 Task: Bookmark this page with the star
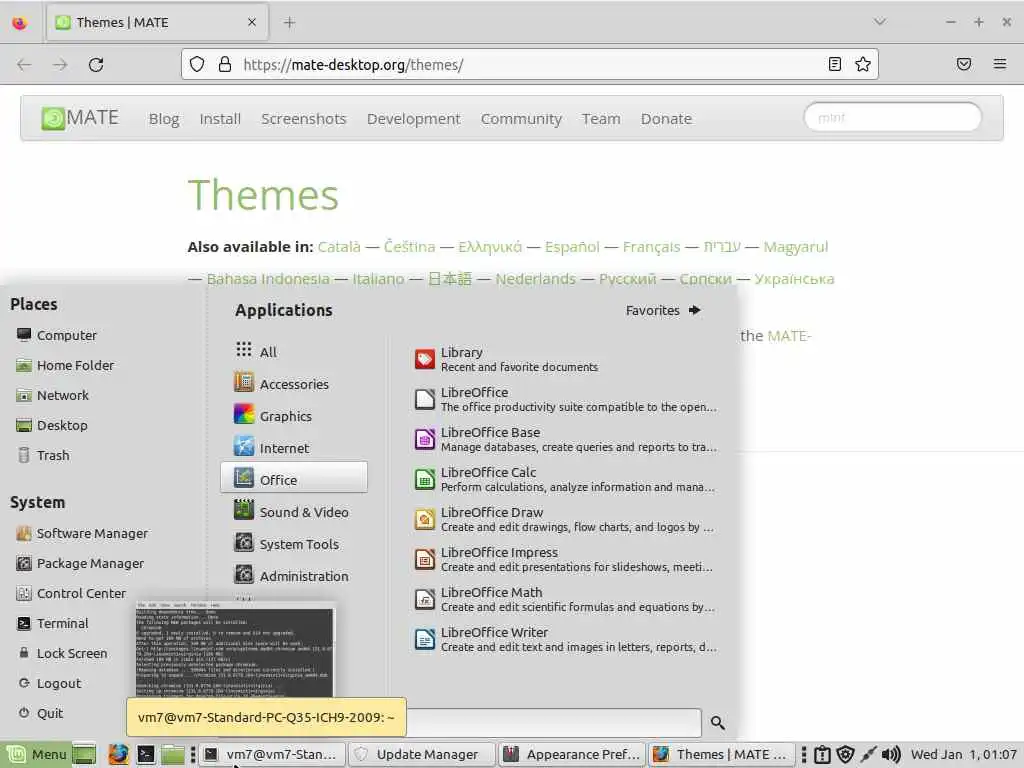click(x=863, y=64)
